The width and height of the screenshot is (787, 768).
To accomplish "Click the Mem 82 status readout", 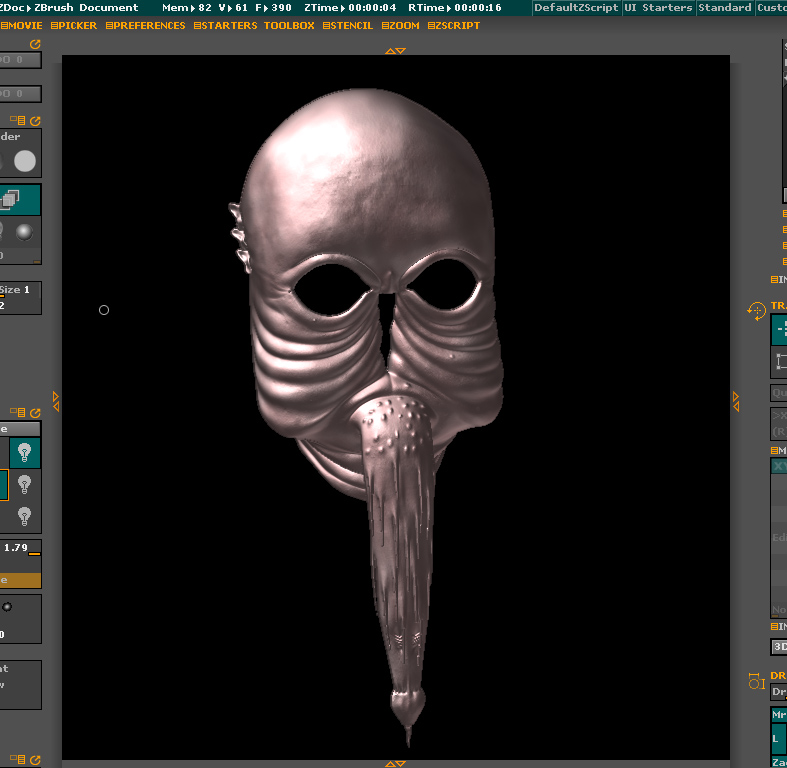I will click(x=187, y=8).
